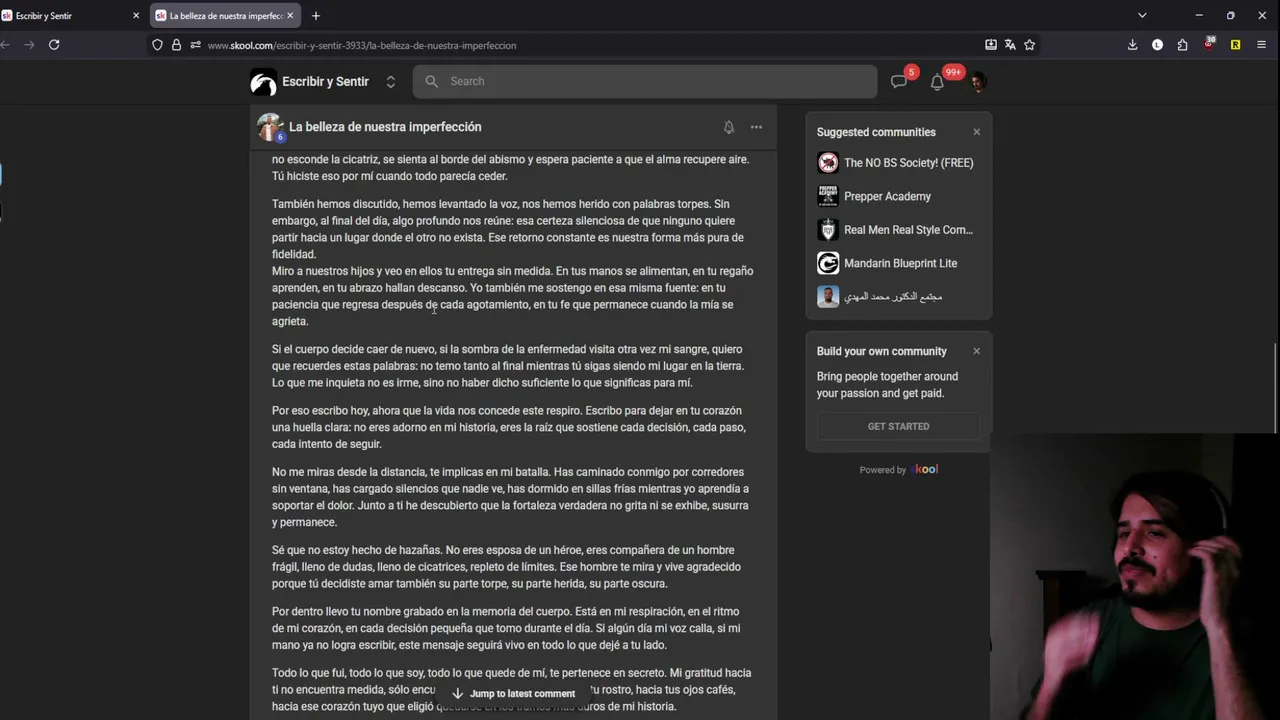Toggle post notification bell icon

[729, 127]
